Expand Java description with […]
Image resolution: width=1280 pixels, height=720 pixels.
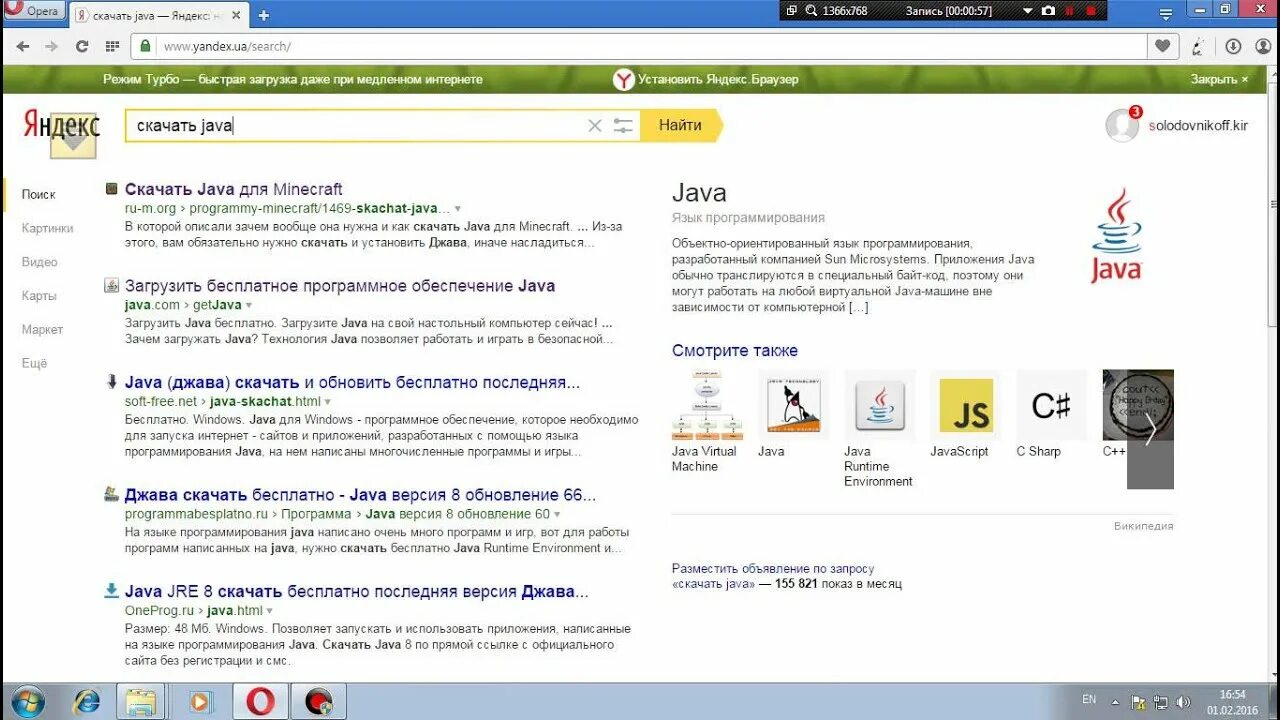pos(858,307)
